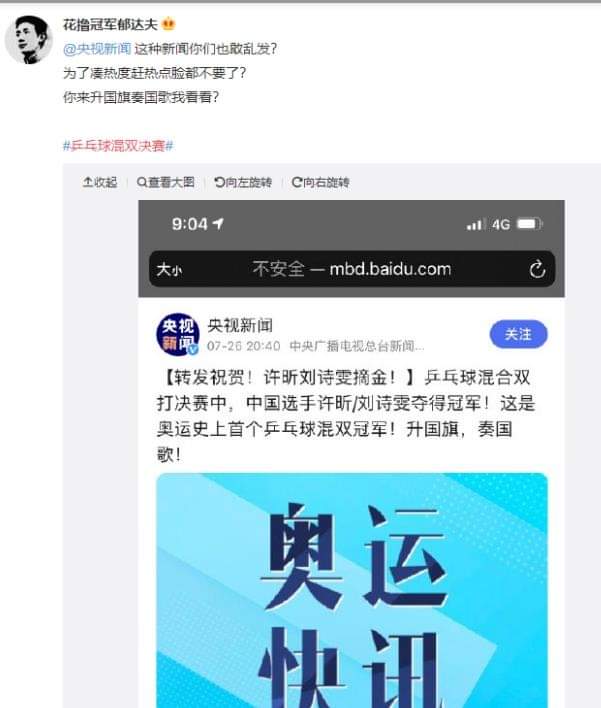The width and height of the screenshot is (601, 708).
Task: Rotate the image left with 向左旋转
Action: click(x=243, y=182)
